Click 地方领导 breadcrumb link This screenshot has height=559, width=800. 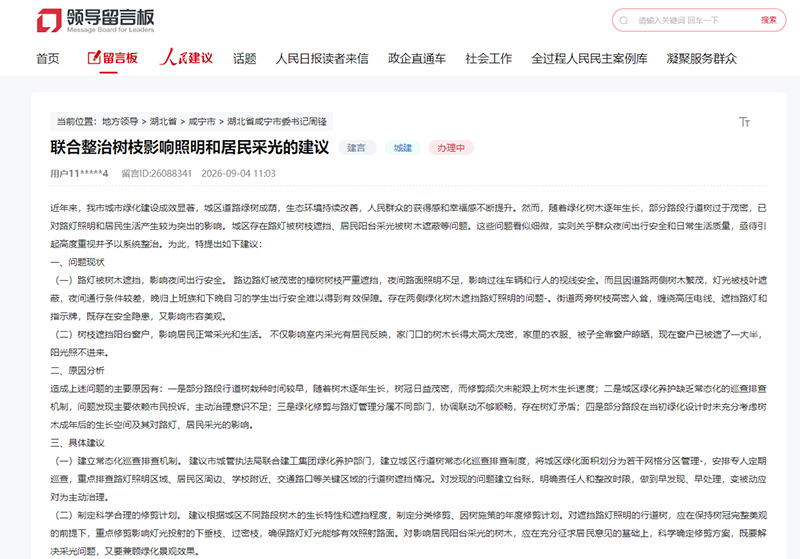click(120, 121)
